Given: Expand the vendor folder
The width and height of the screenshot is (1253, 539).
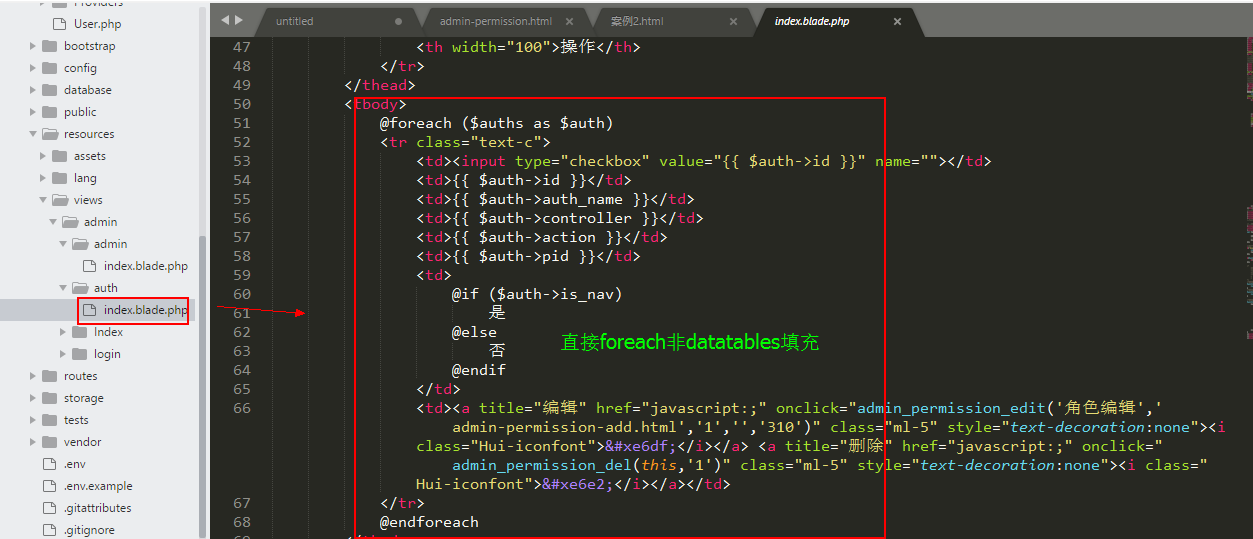Looking at the screenshot, I should pyautogui.click(x=34, y=442).
